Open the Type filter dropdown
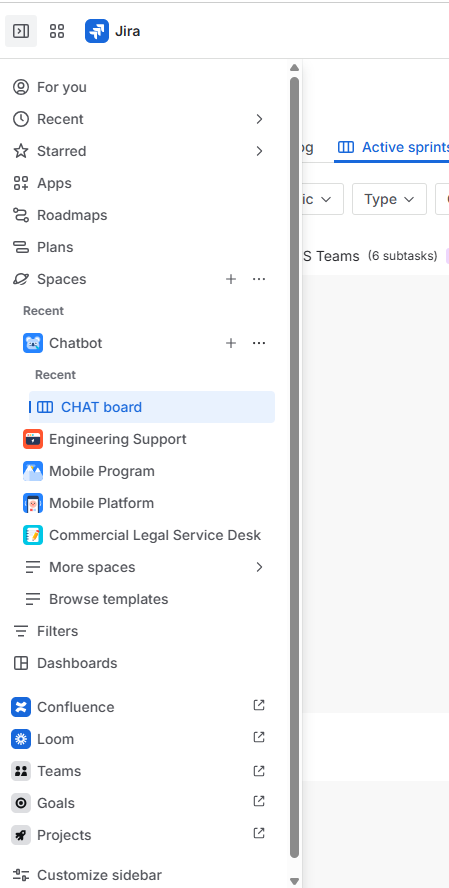The image size is (449, 888). click(389, 199)
